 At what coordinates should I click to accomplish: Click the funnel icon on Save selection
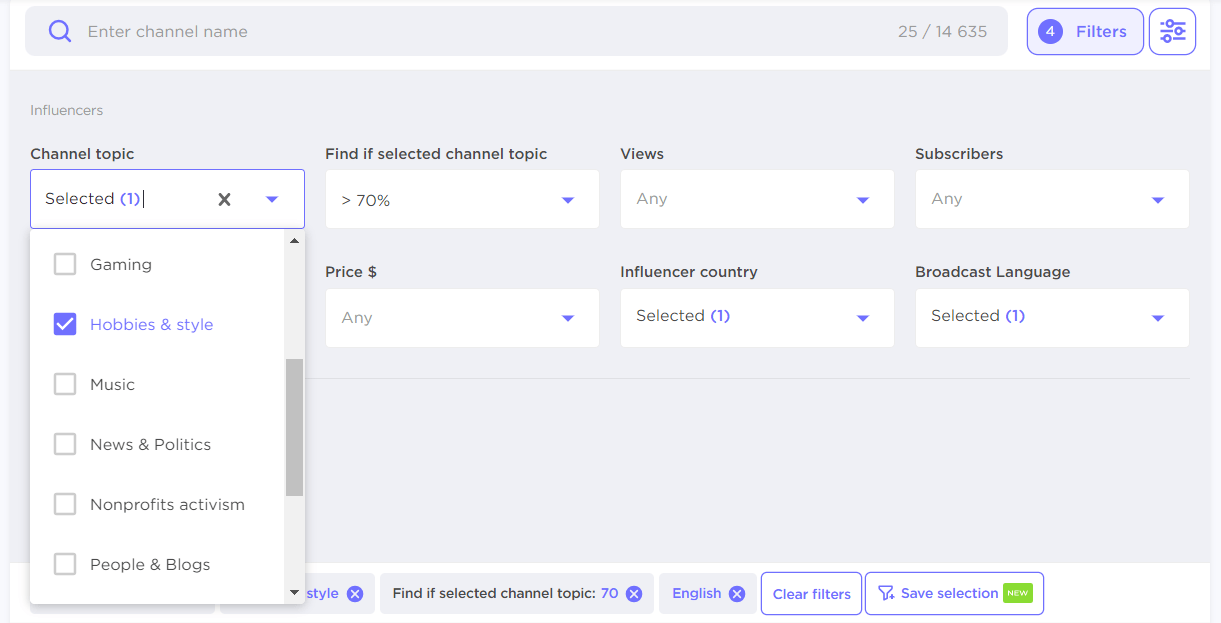coord(886,593)
